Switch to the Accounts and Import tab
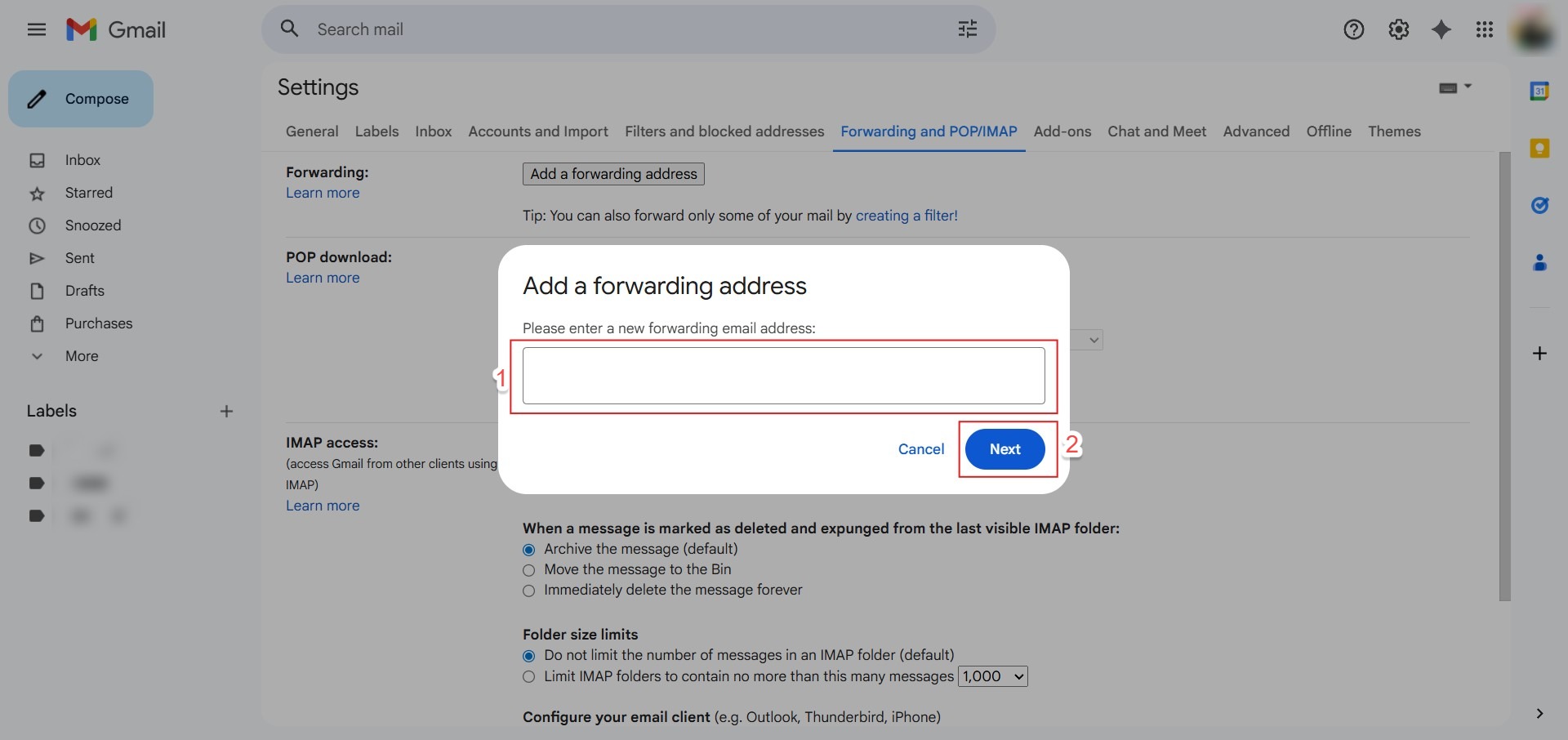Viewport: 1568px width, 740px height. tap(537, 132)
